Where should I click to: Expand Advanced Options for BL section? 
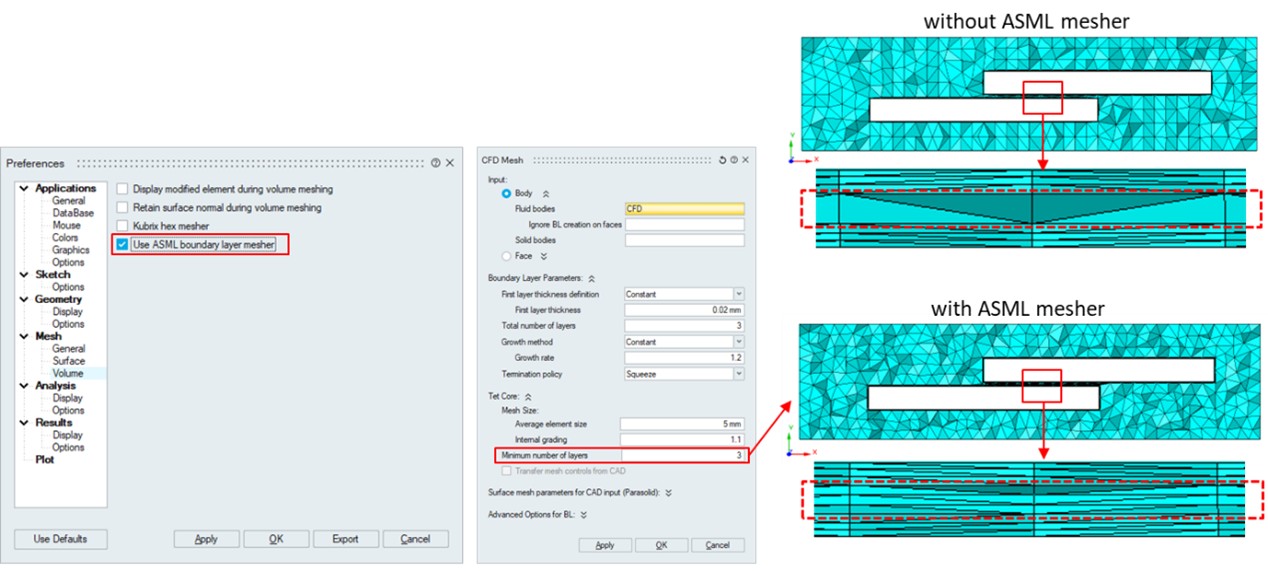pyautogui.click(x=583, y=514)
